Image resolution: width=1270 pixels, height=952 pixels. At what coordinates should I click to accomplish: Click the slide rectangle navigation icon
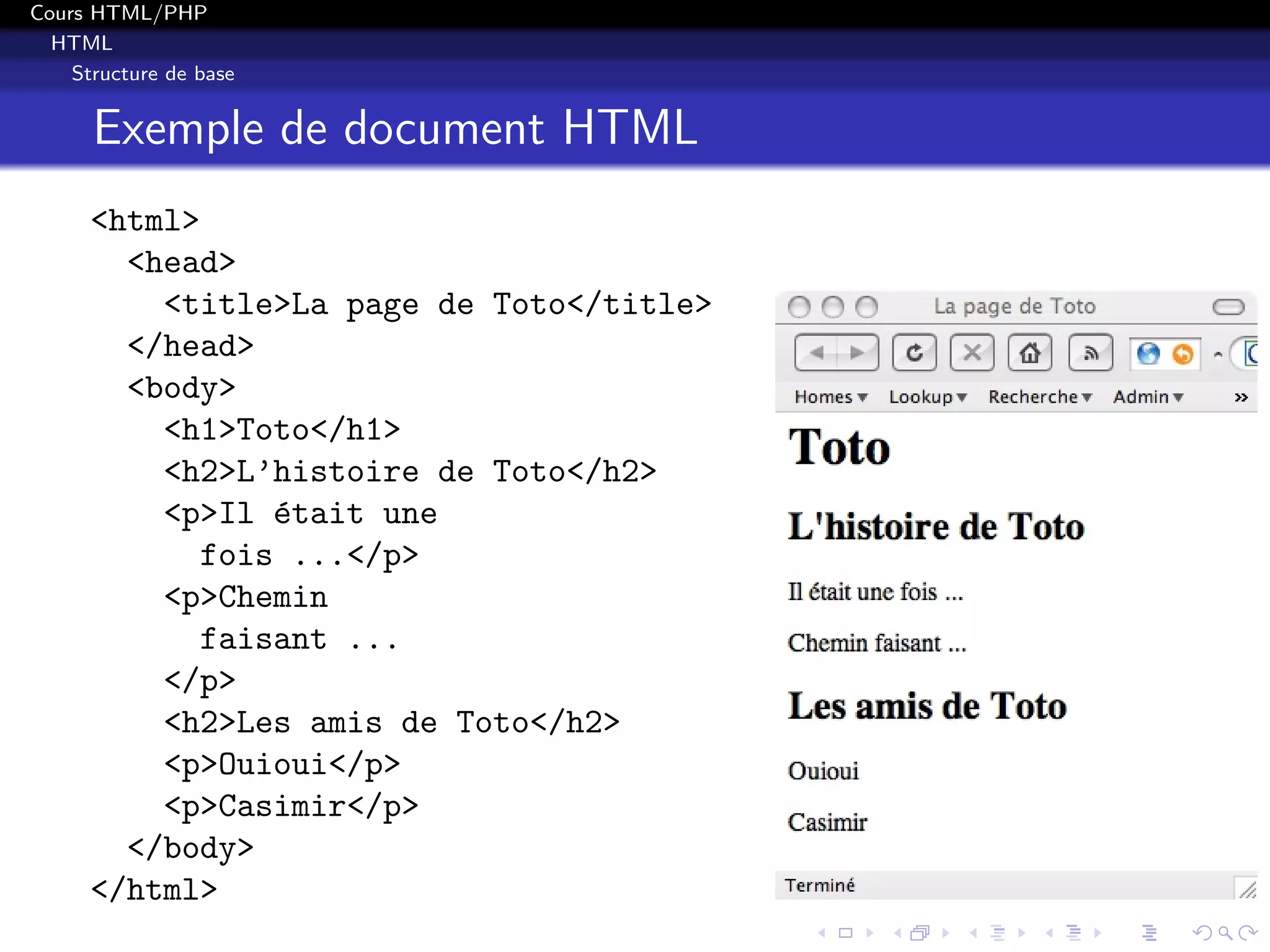[x=846, y=933]
